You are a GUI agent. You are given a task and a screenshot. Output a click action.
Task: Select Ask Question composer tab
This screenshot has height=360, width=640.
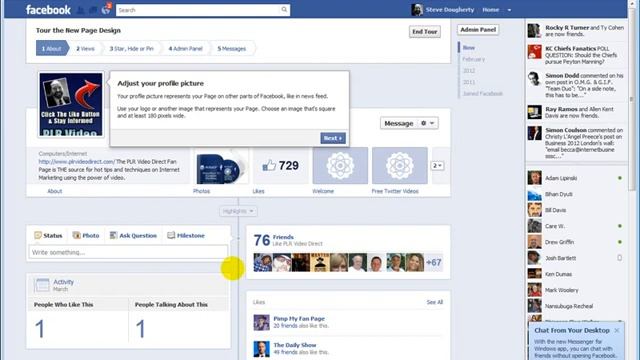click(x=133, y=236)
